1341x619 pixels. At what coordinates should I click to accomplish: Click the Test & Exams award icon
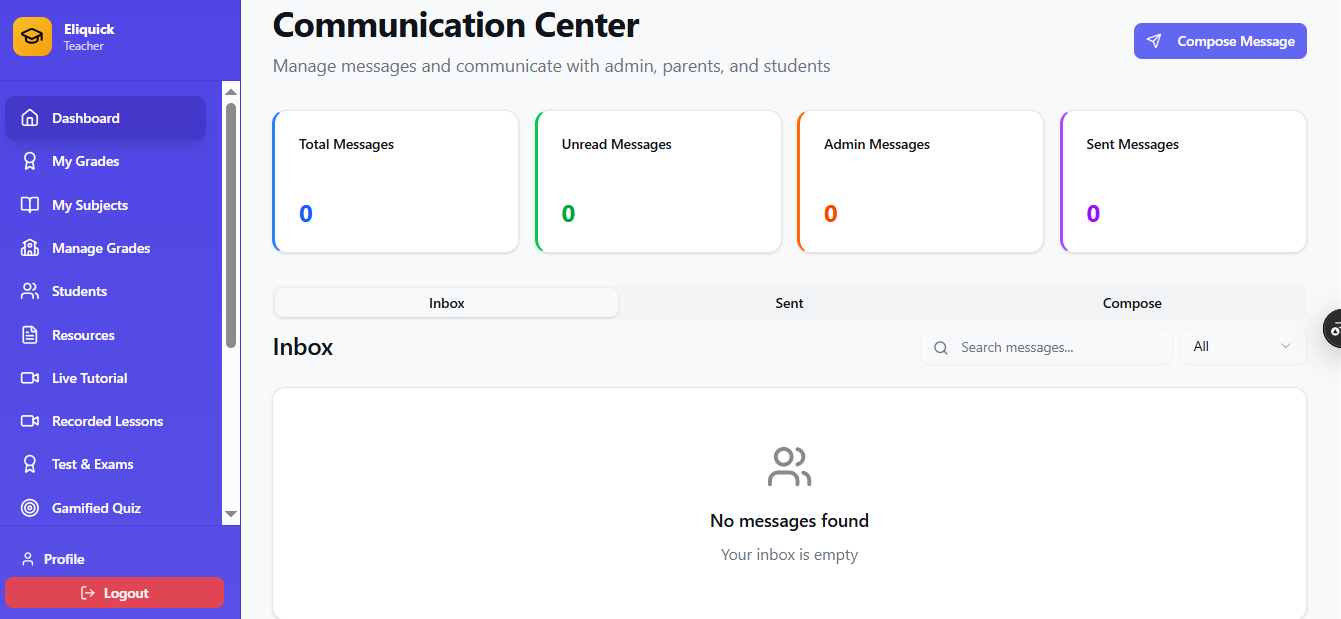30,464
